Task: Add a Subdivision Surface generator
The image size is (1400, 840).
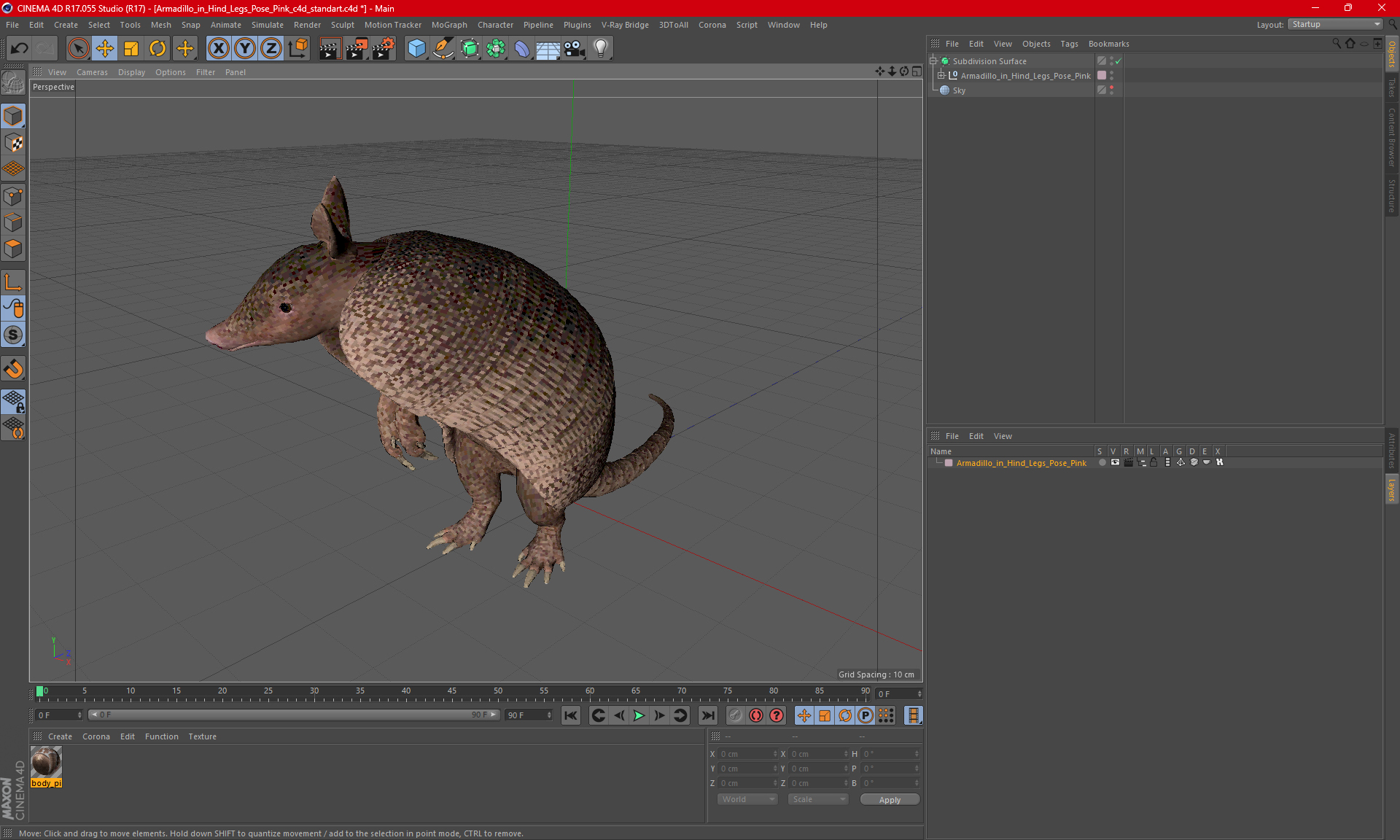Action: click(470, 49)
